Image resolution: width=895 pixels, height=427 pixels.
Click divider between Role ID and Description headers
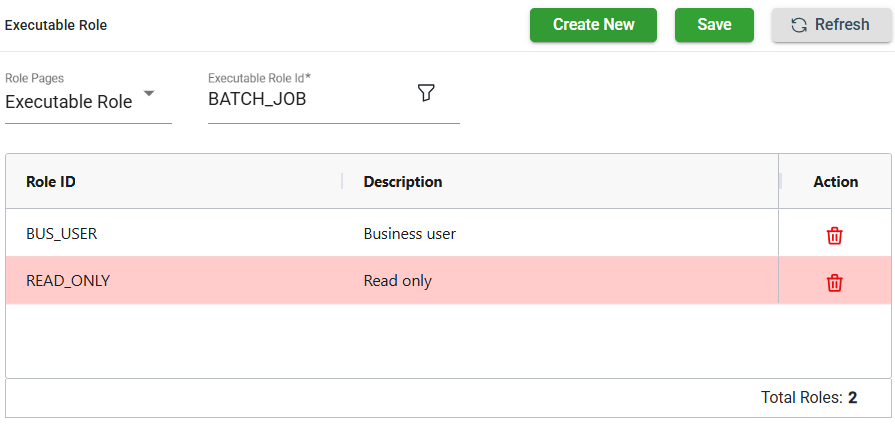(342, 181)
